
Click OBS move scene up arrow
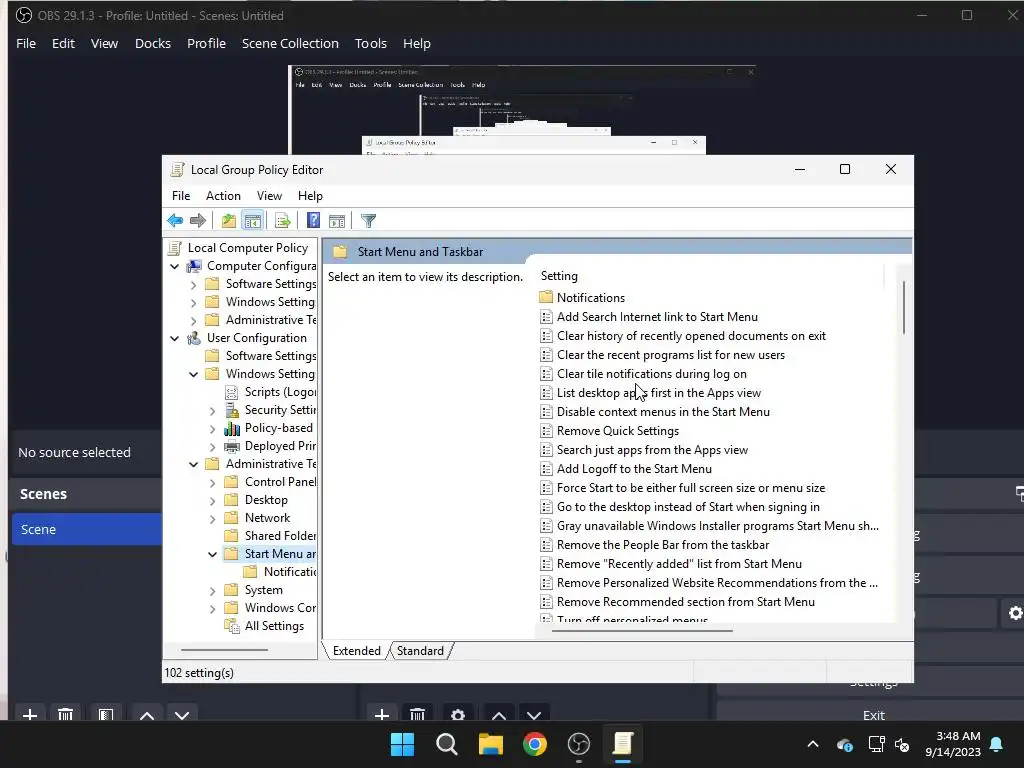[147, 716]
